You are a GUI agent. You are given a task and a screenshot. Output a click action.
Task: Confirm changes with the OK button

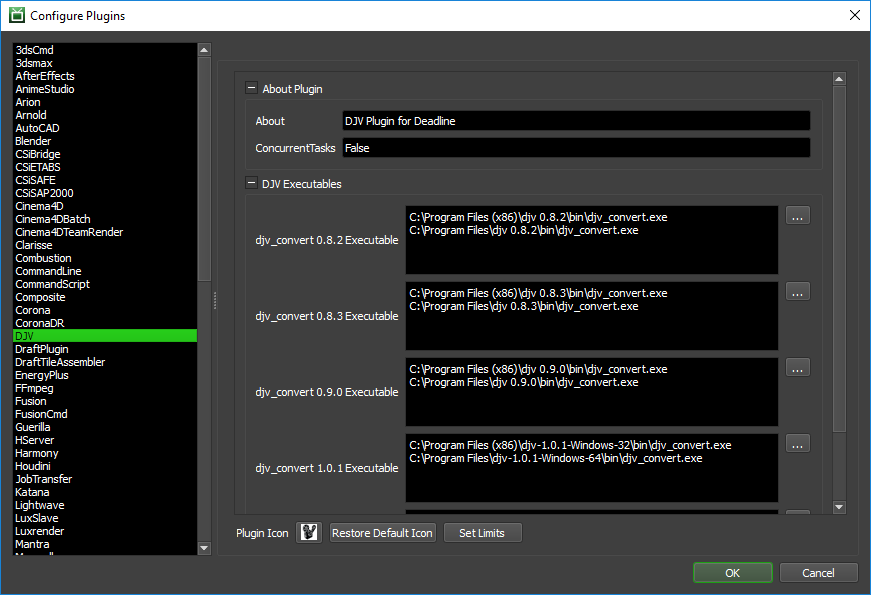[x=732, y=572]
